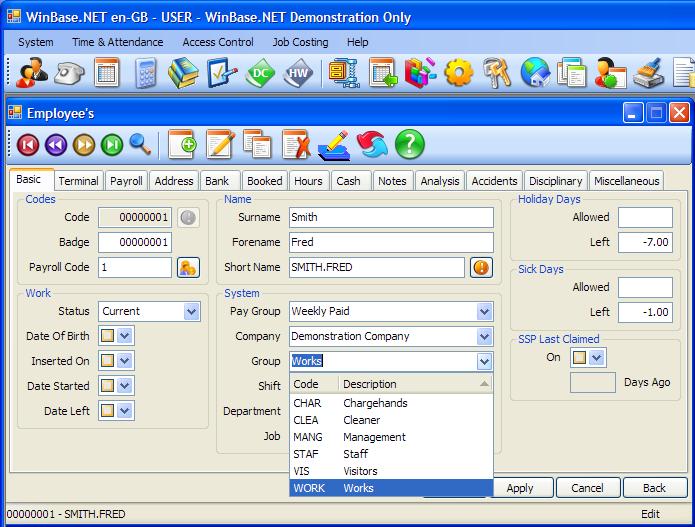The image size is (695, 527).
Task: Click the orange exclamation Short Name button
Action: pos(481,267)
